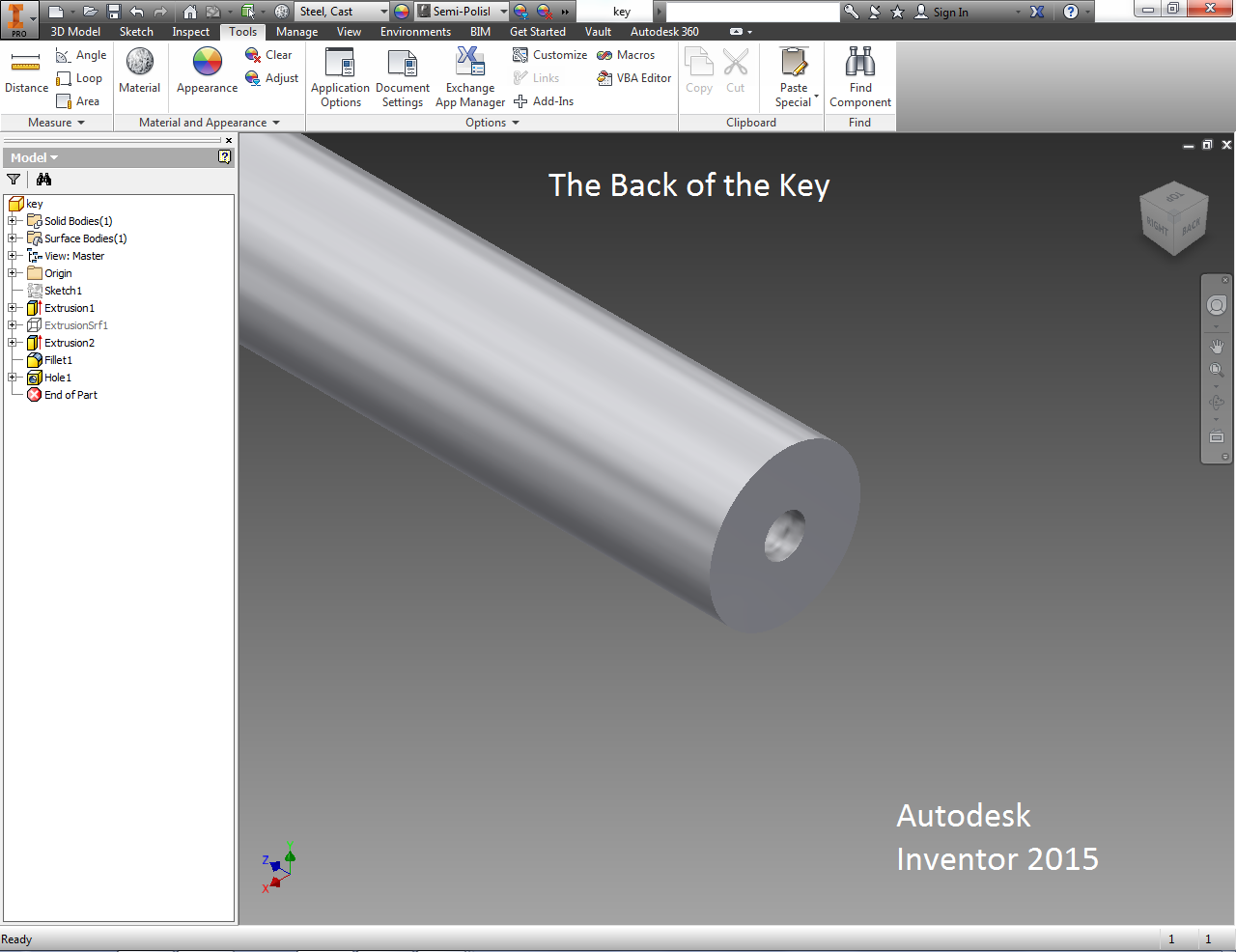Click Paste Special in Clipboard panel
Screen dimensions: 1236x952
(794, 77)
